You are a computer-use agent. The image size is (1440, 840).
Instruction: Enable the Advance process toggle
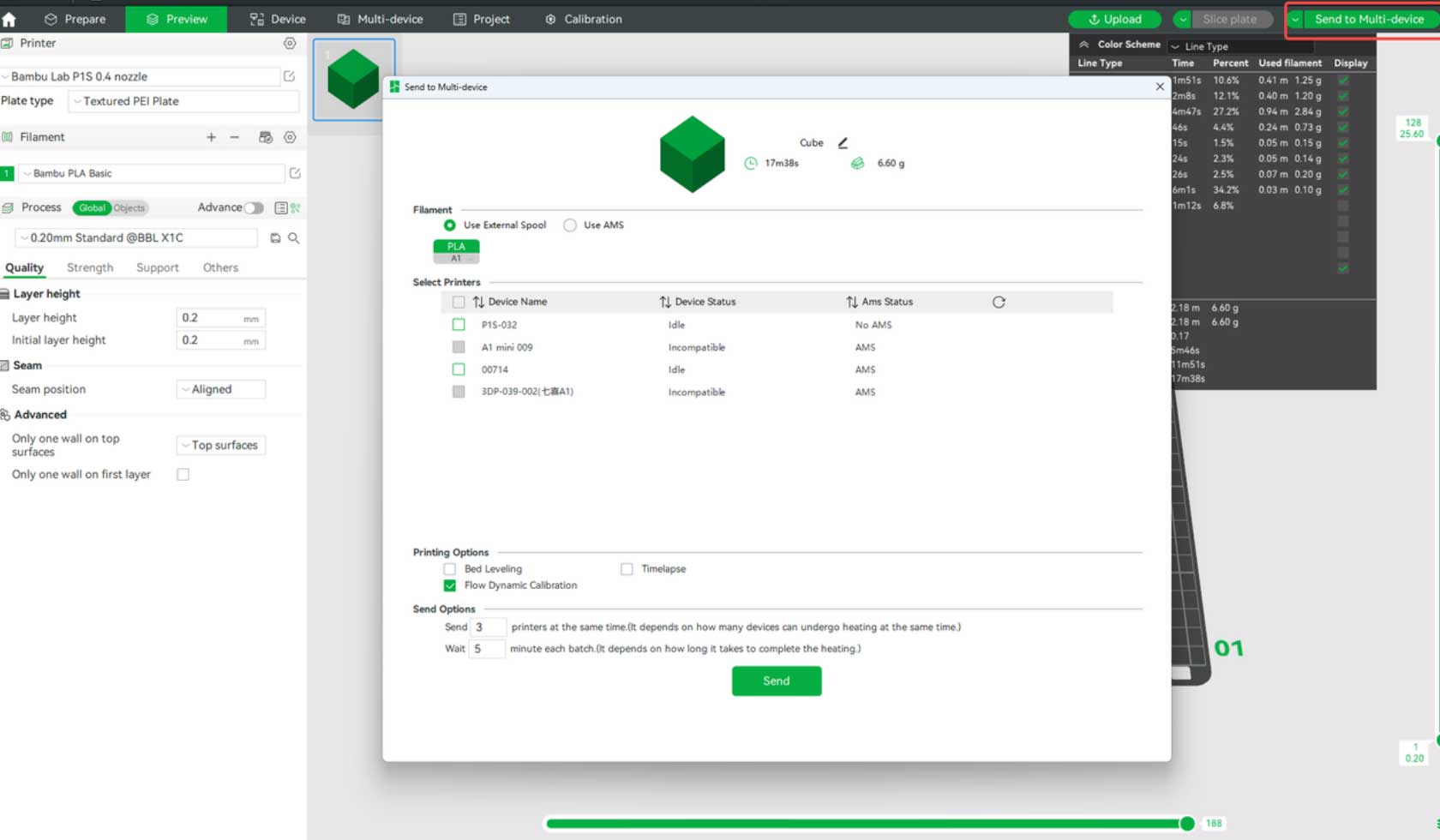(x=255, y=207)
